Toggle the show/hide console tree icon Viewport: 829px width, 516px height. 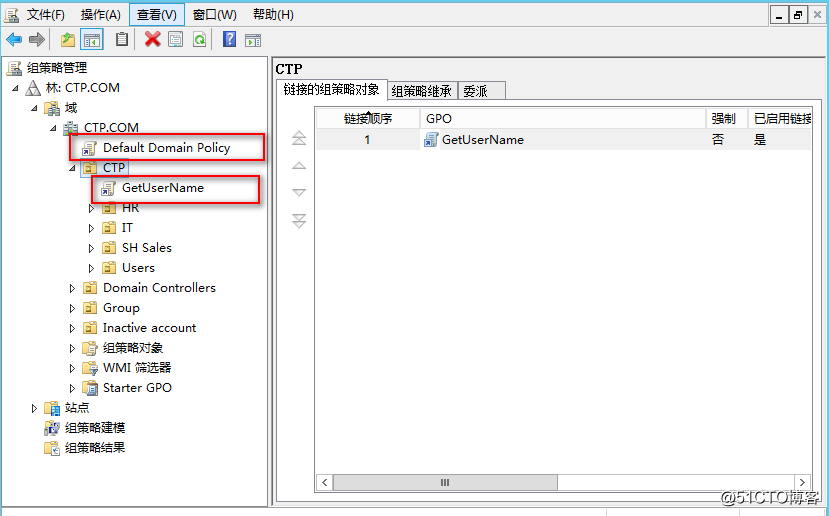pyautogui.click(x=92, y=40)
